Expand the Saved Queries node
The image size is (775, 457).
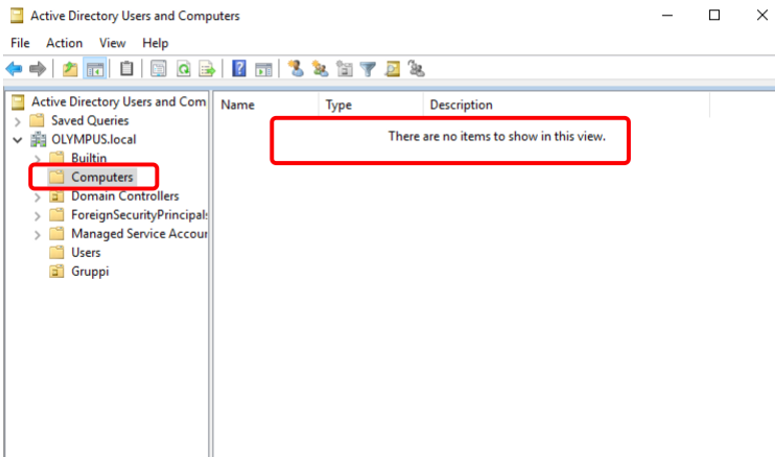coord(17,120)
